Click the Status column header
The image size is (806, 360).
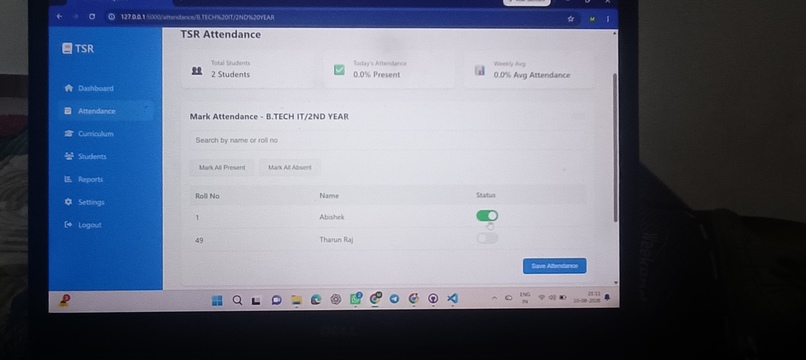[x=486, y=195]
